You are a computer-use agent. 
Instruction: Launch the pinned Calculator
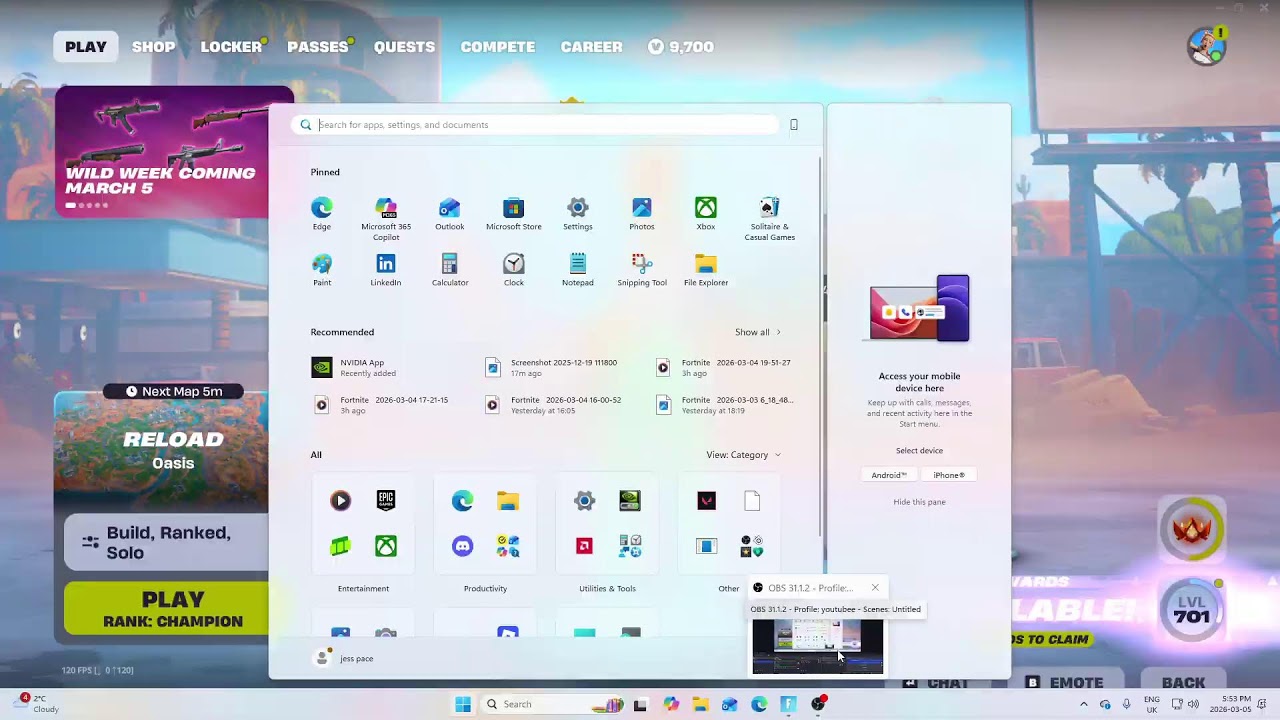coord(449,269)
